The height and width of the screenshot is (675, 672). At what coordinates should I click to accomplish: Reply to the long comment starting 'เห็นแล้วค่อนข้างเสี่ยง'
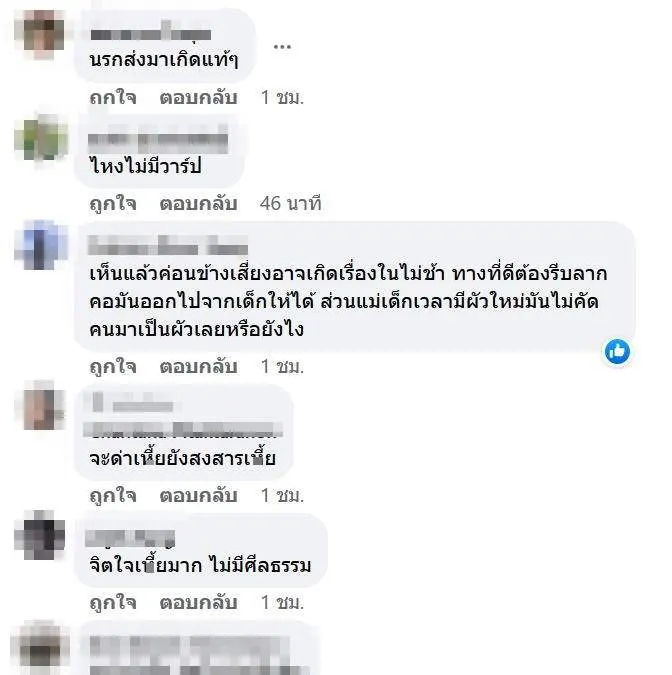(198, 366)
